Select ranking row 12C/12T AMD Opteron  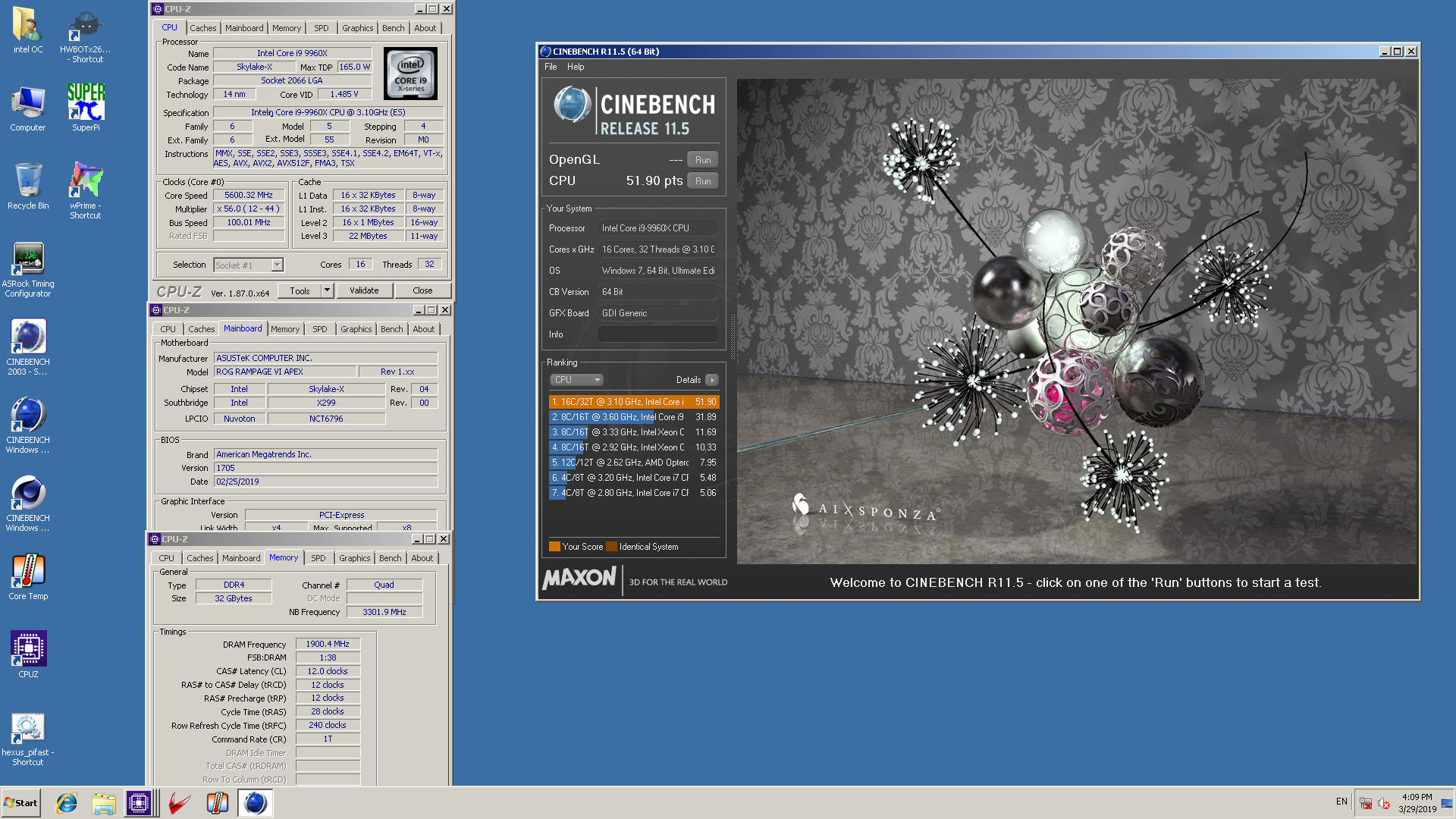[634, 463]
